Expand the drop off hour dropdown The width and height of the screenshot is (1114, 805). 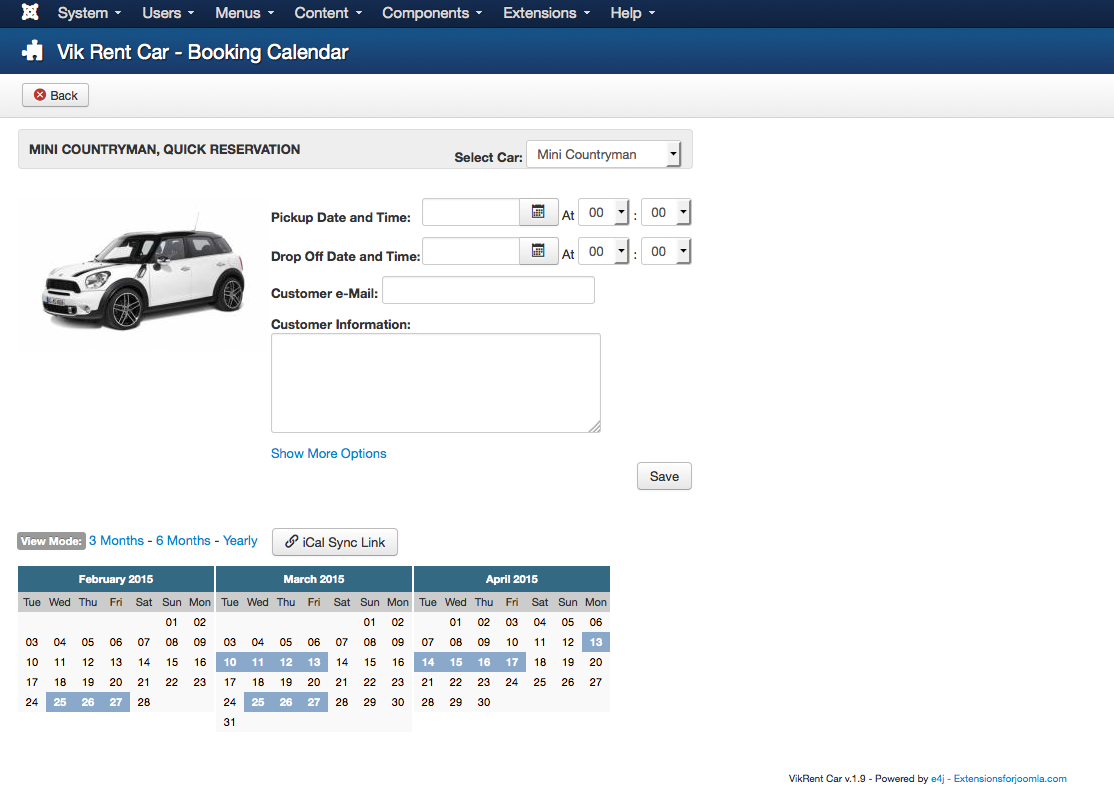(604, 252)
